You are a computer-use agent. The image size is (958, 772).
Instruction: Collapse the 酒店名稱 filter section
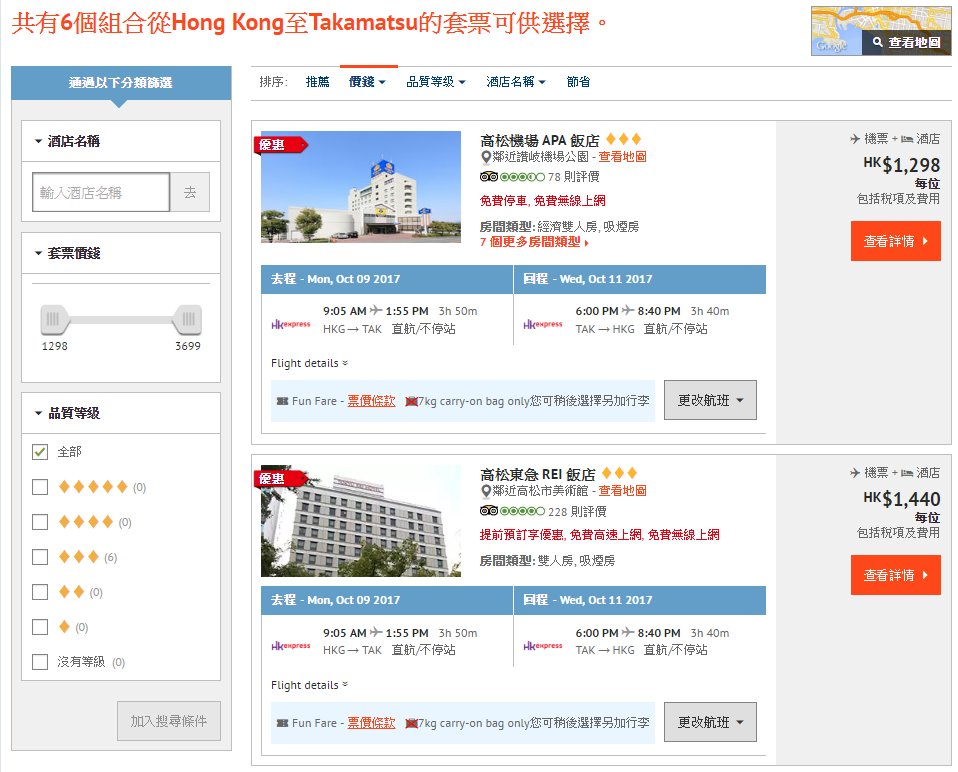point(121,141)
